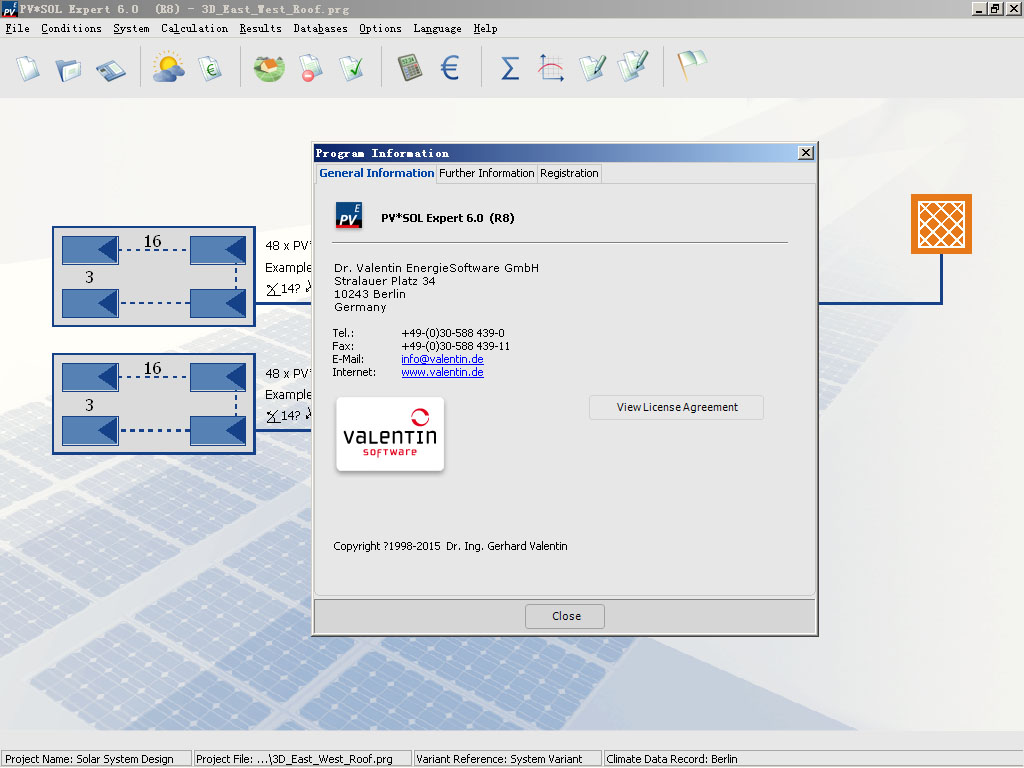
Task: Select the lower PV array diagram block
Action: pyautogui.click(x=153, y=404)
